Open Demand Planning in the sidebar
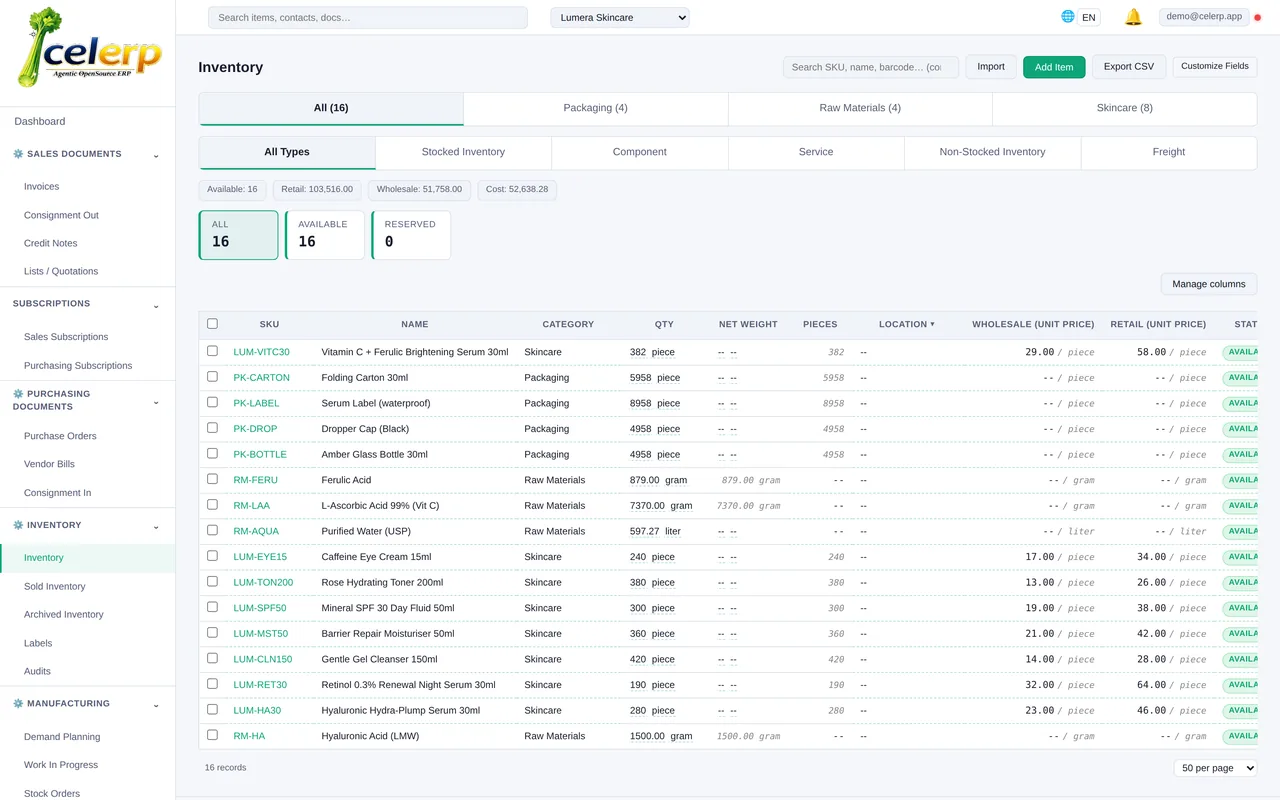 pyautogui.click(x=62, y=737)
